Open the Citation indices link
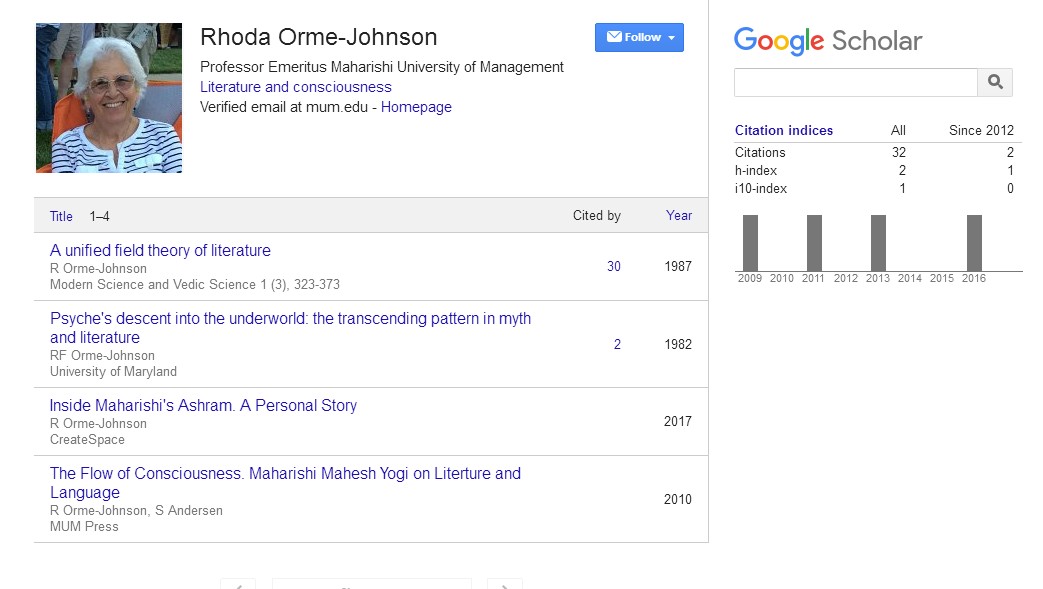The width and height of the screenshot is (1043, 589). [x=784, y=130]
